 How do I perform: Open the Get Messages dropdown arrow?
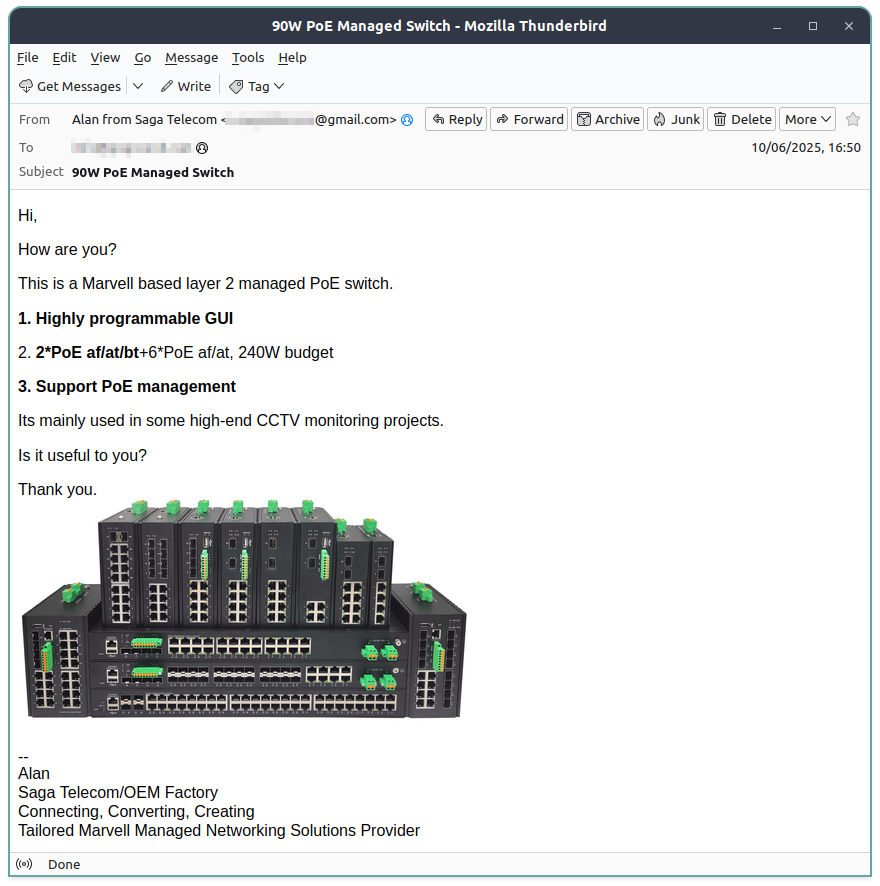138,87
